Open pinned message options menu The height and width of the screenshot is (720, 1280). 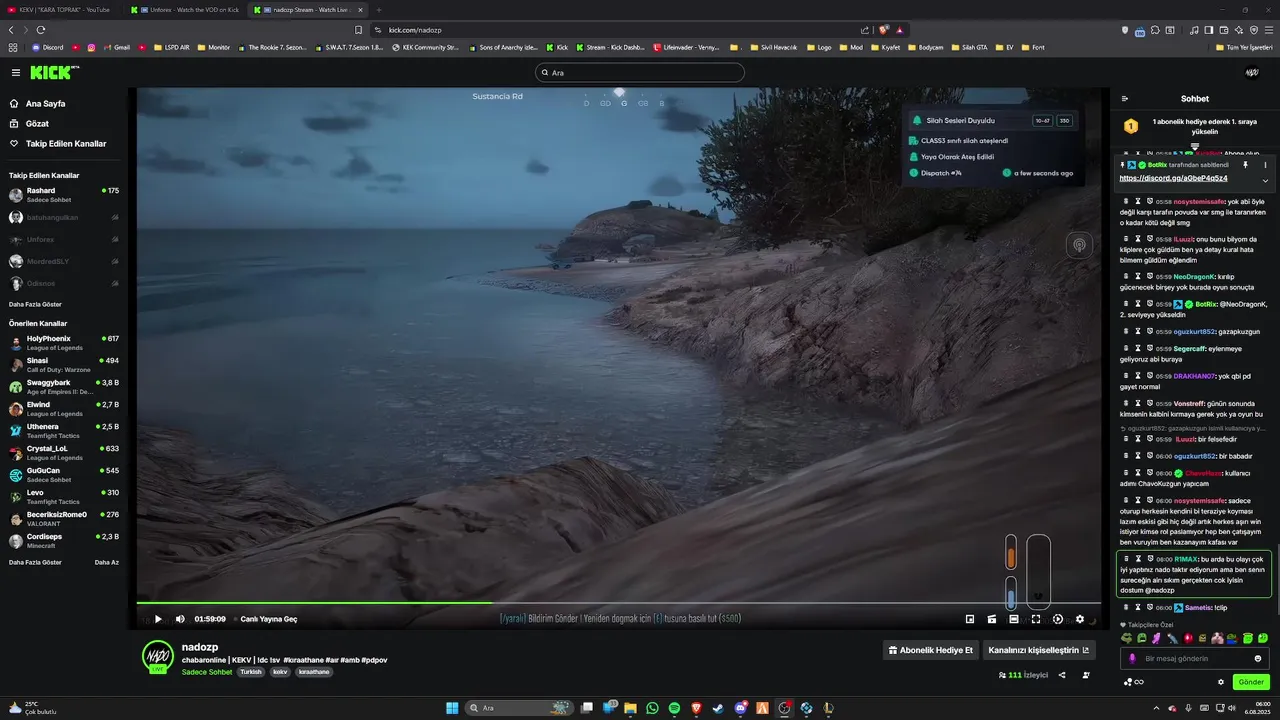(x=1265, y=164)
